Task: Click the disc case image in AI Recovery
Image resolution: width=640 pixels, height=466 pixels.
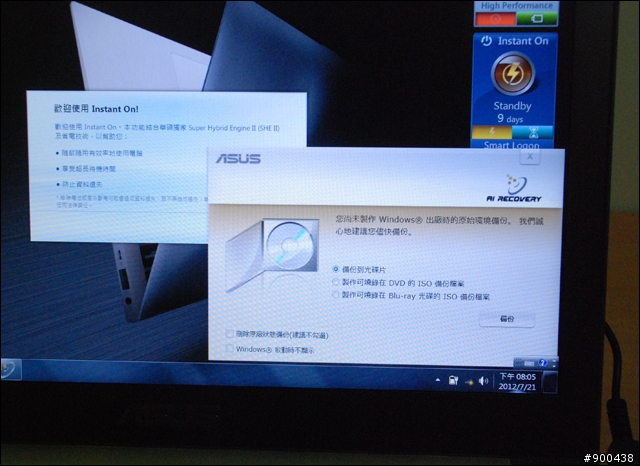Action: coord(273,255)
